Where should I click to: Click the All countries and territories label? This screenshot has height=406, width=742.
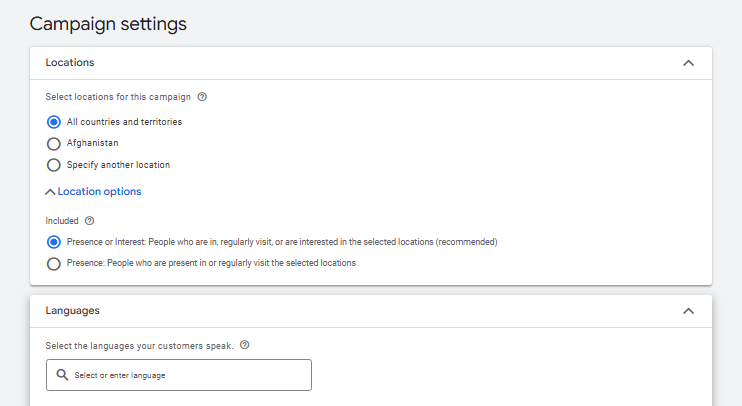click(x=124, y=122)
